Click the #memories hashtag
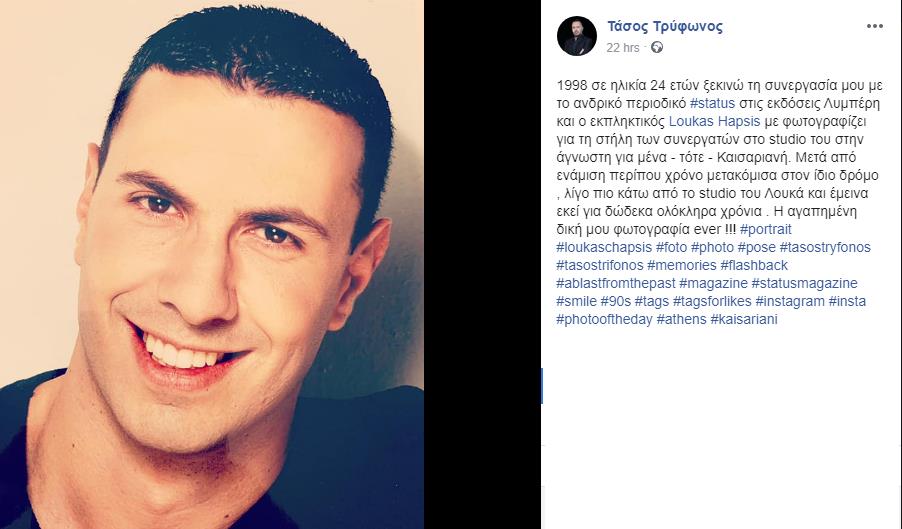The height and width of the screenshot is (529, 902). [x=682, y=265]
